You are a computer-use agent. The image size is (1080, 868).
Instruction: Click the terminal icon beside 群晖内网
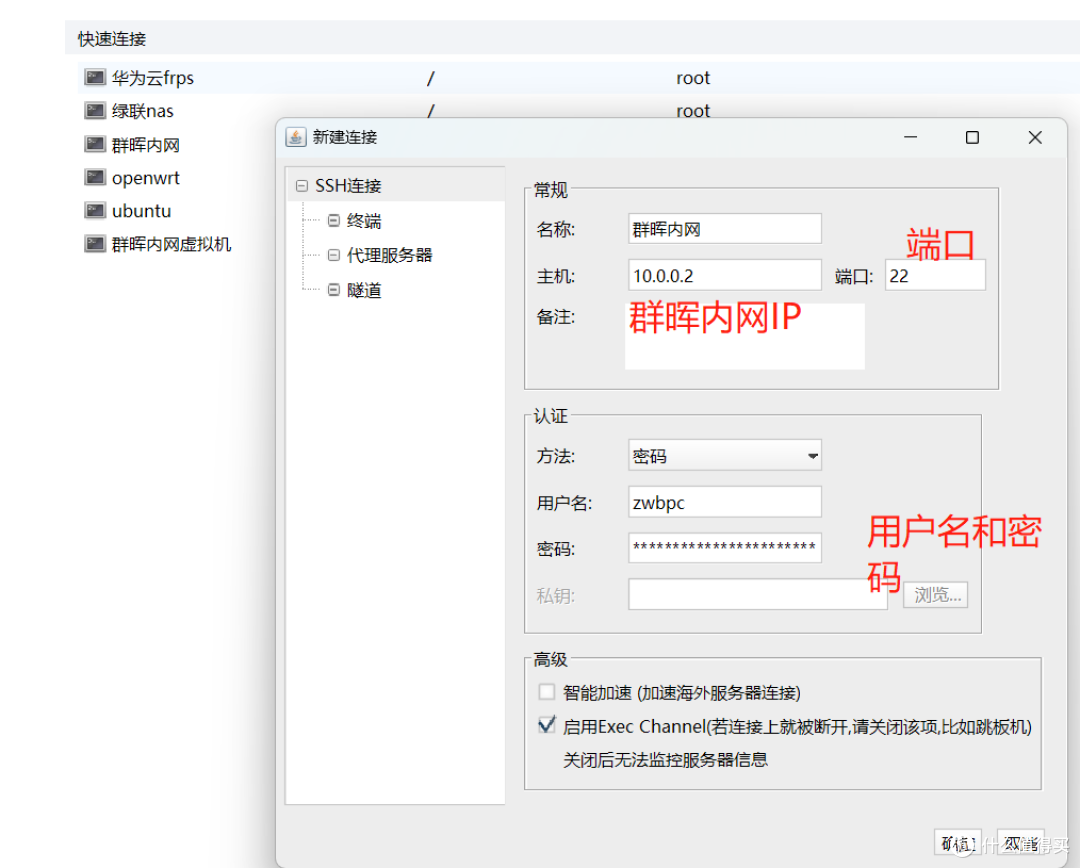(95, 144)
